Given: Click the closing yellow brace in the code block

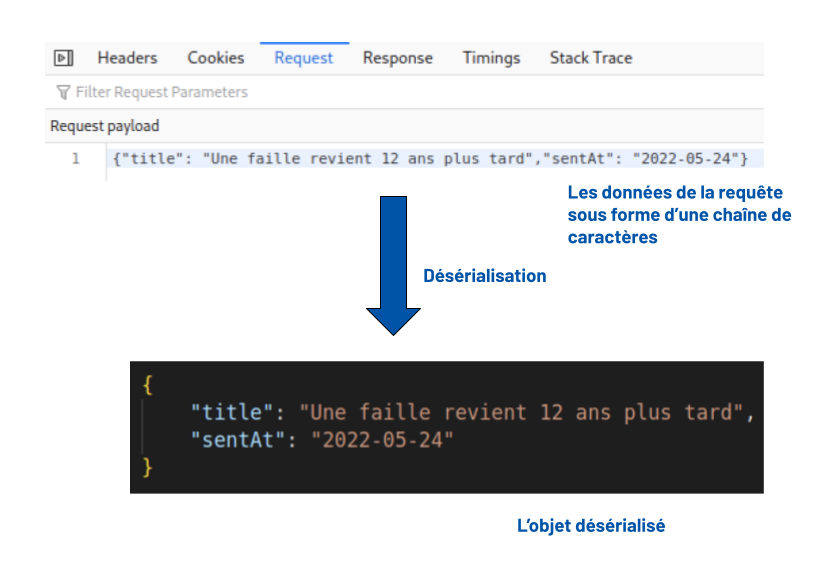Looking at the screenshot, I should click(148, 468).
